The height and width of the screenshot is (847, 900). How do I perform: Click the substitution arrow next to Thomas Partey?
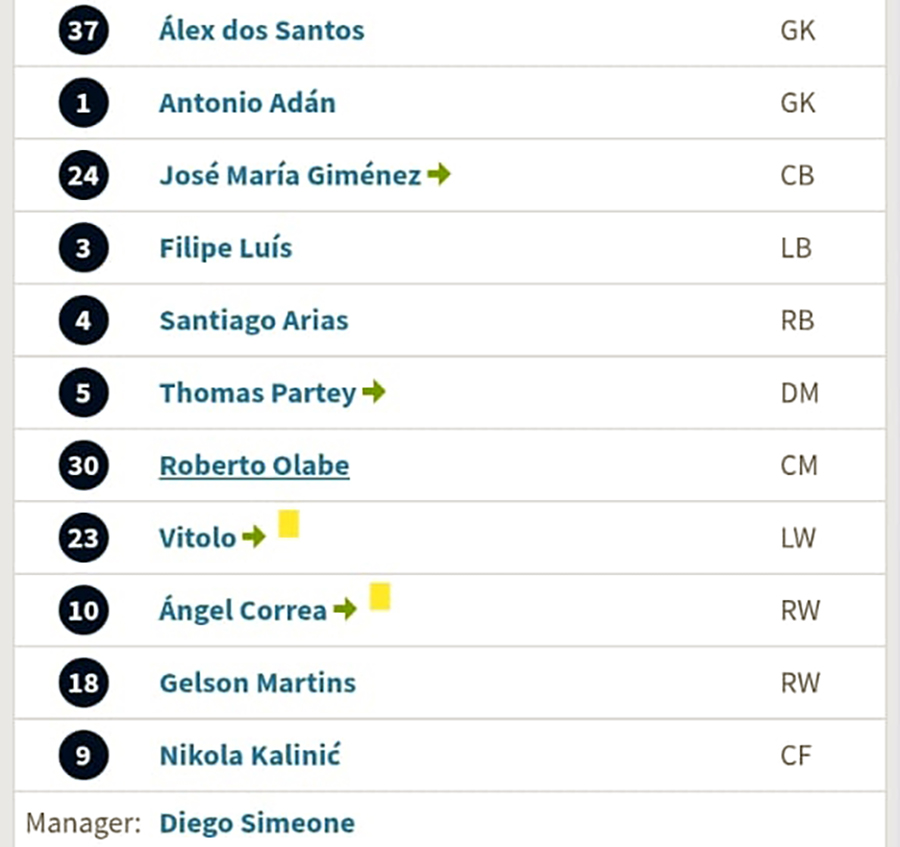(x=374, y=392)
